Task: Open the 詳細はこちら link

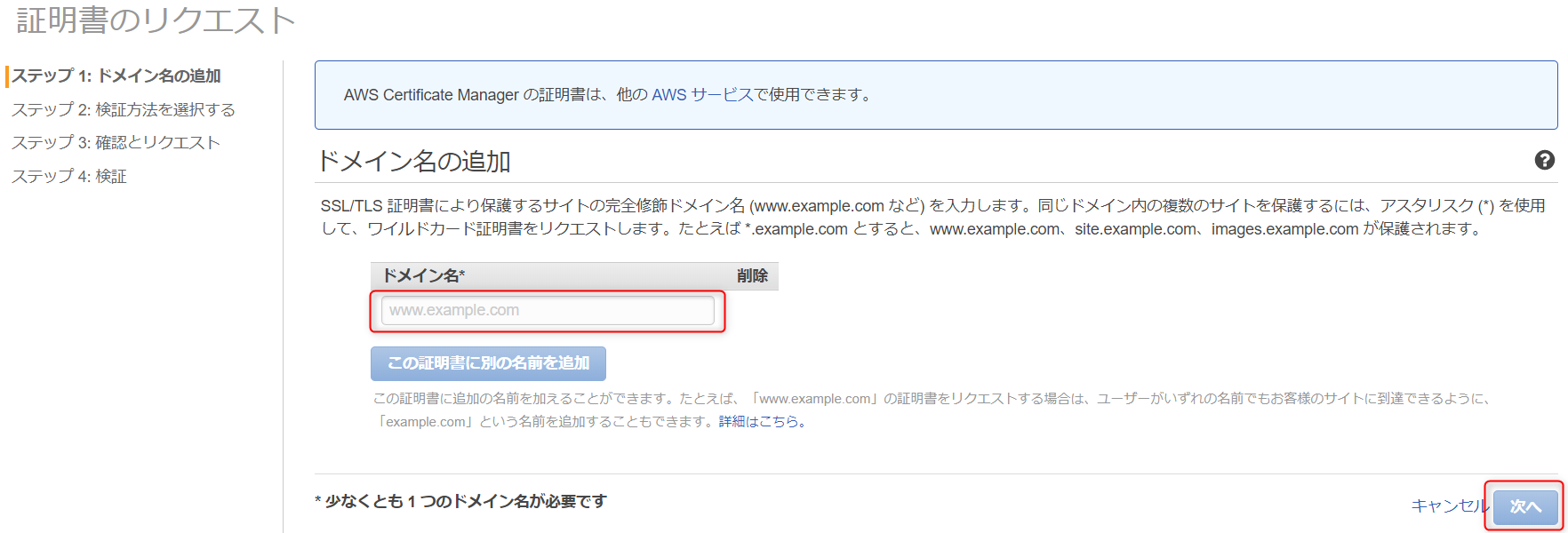Action: coord(762,421)
